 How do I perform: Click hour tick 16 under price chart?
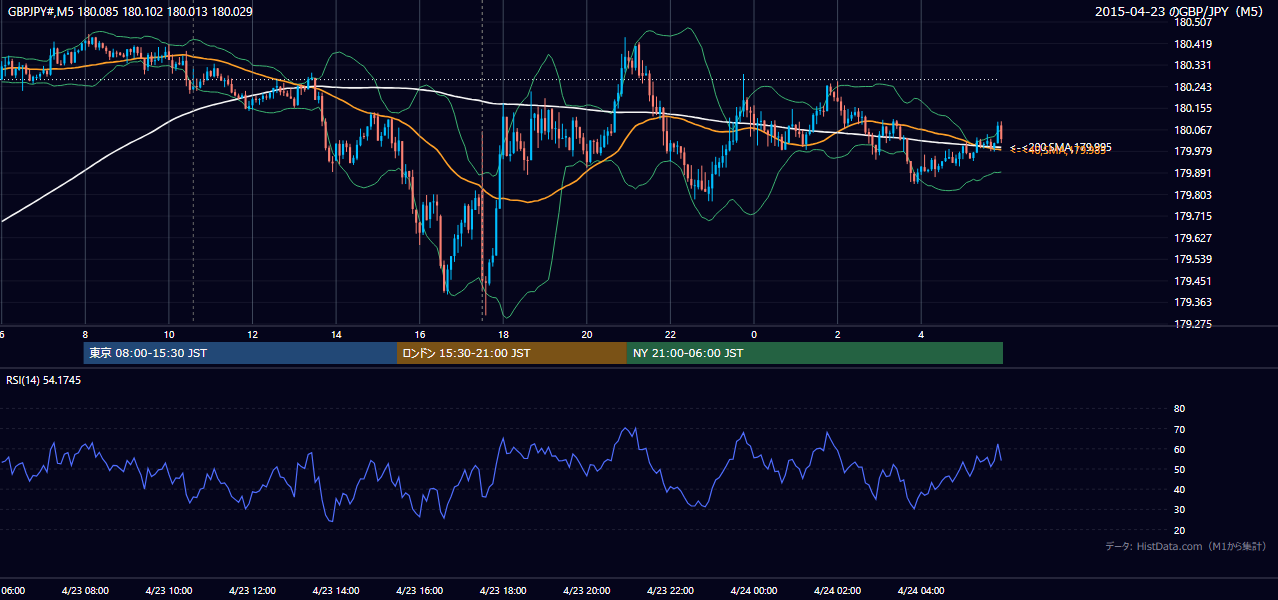[x=420, y=334]
